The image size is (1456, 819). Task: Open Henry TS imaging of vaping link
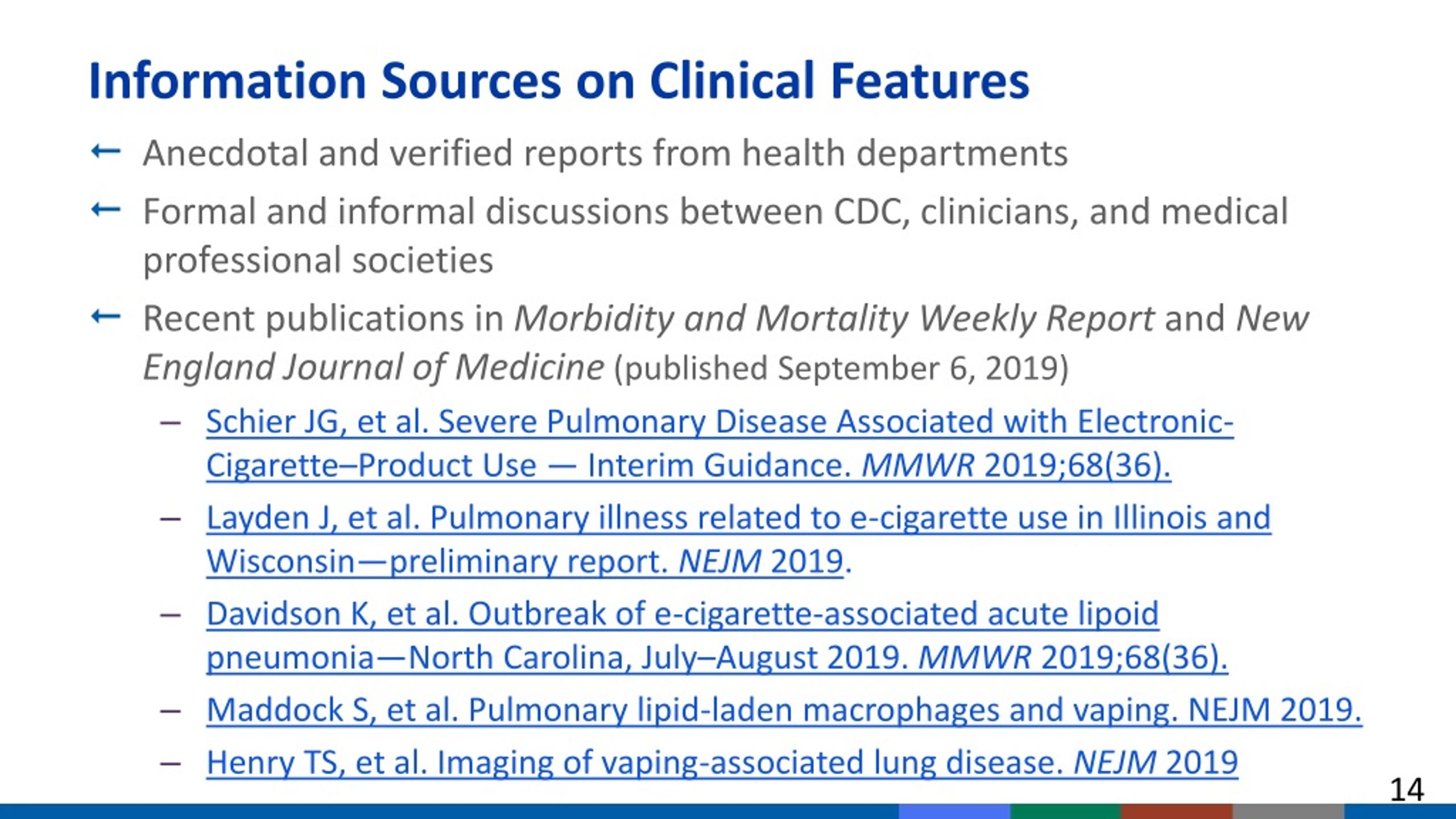tap(722, 762)
